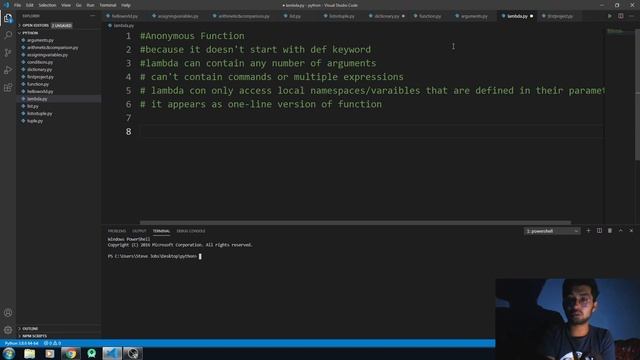Switch to the Output panel tab
This screenshot has width=640, height=360.
coord(139,231)
